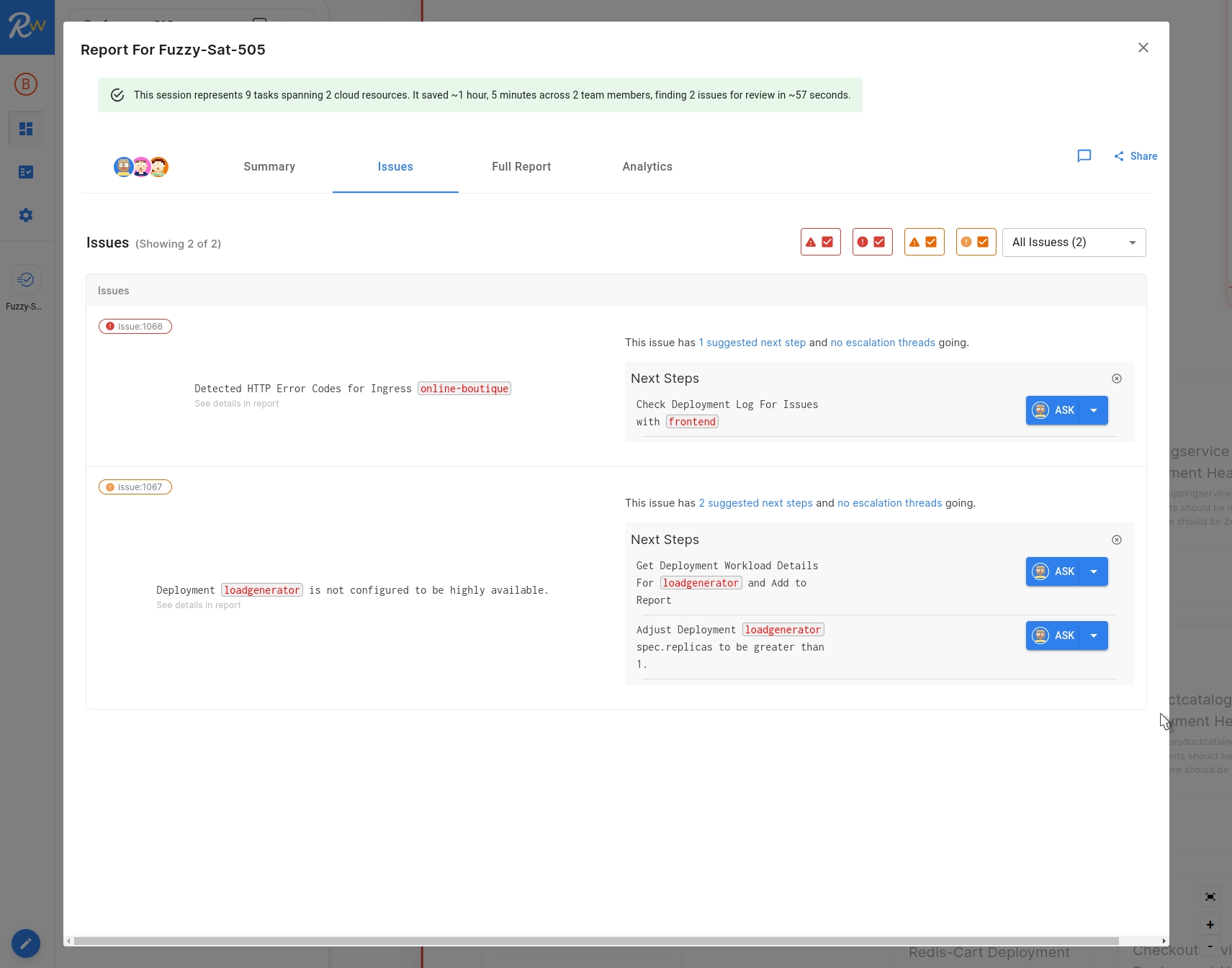Open the tasks checklist icon in sidebar
The width and height of the screenshot is (1232, 968).
(26, 172)
